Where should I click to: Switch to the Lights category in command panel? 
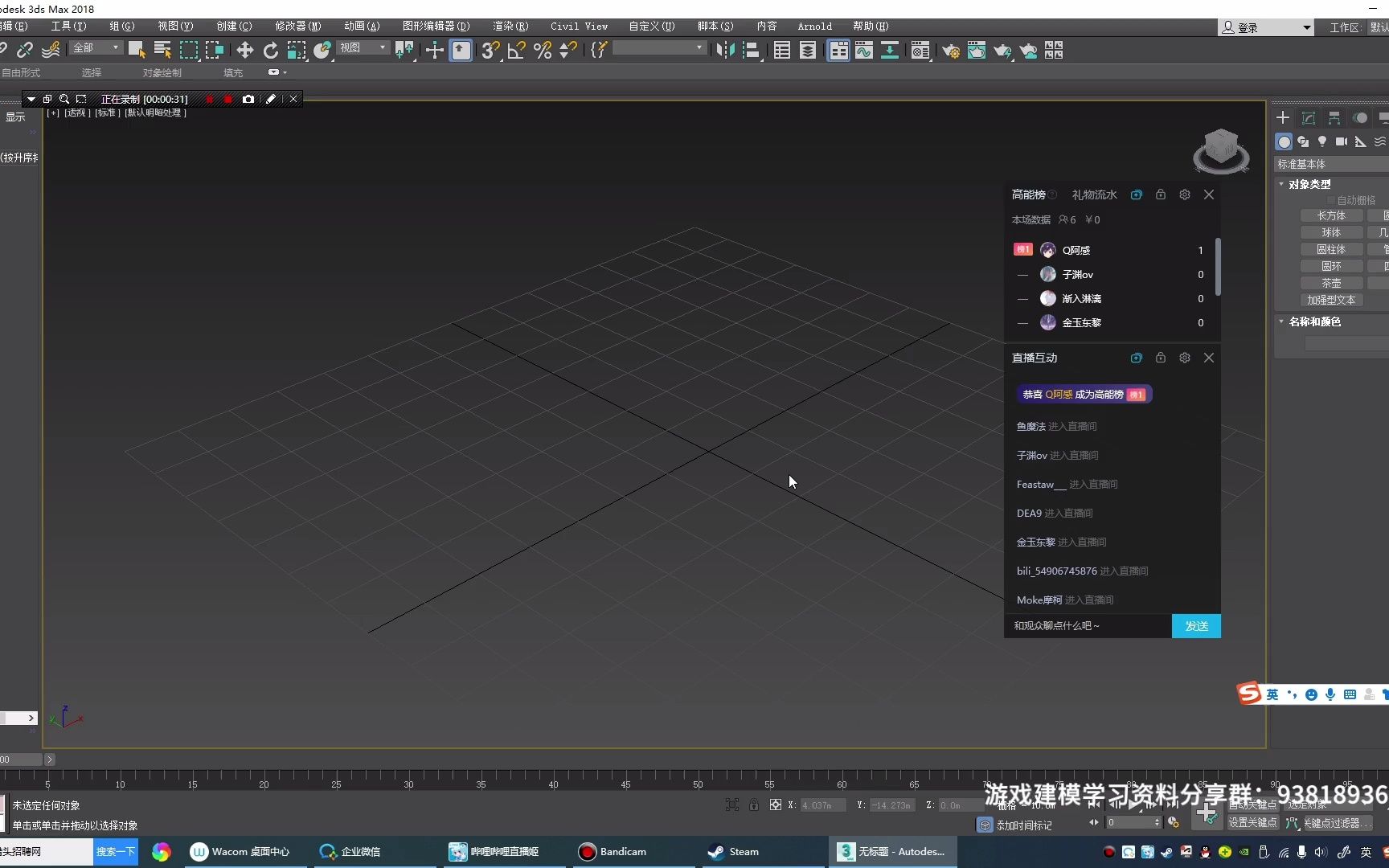1322,142
